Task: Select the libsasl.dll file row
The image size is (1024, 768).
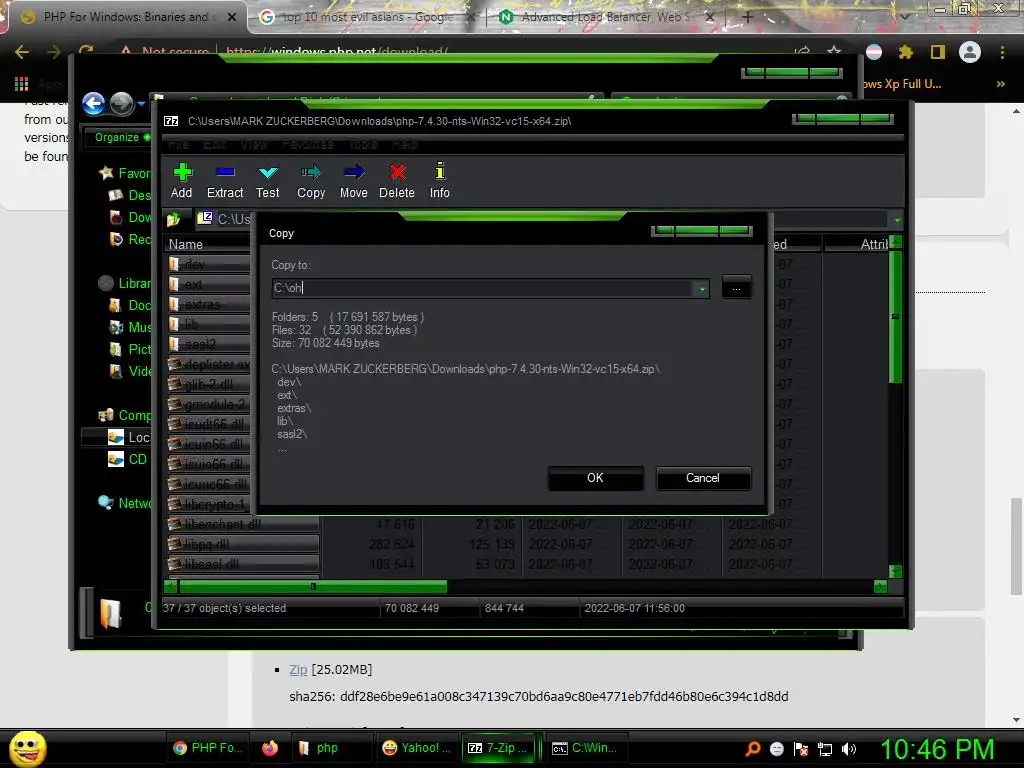Action: point(243,564)
